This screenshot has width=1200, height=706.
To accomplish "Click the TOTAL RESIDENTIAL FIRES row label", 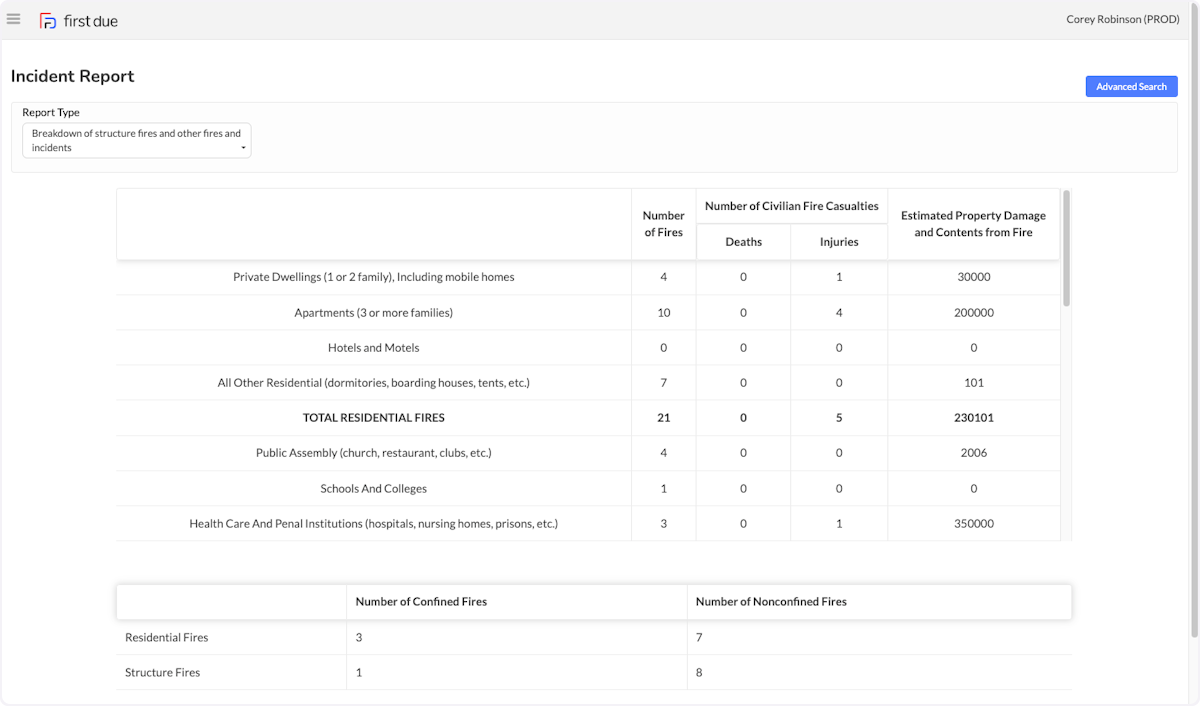I will (373, 418).
